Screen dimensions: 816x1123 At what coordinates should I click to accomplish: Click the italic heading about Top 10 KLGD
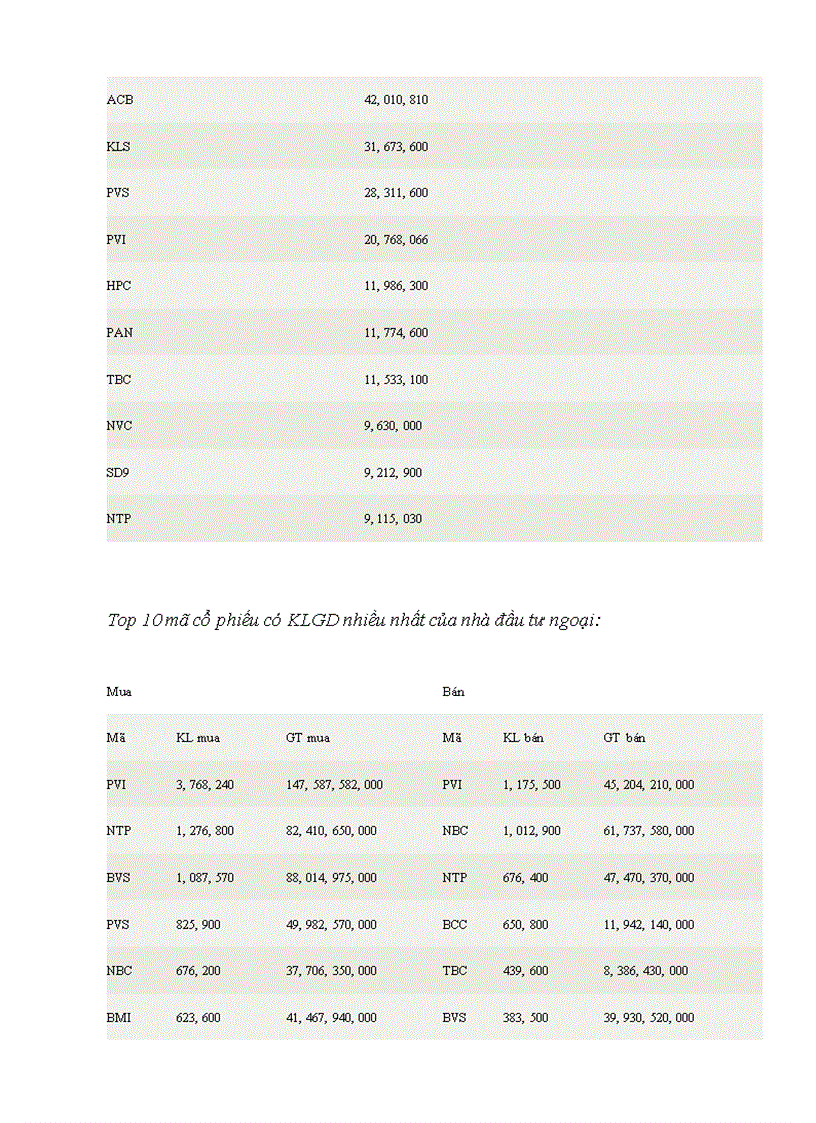[353, 621]
